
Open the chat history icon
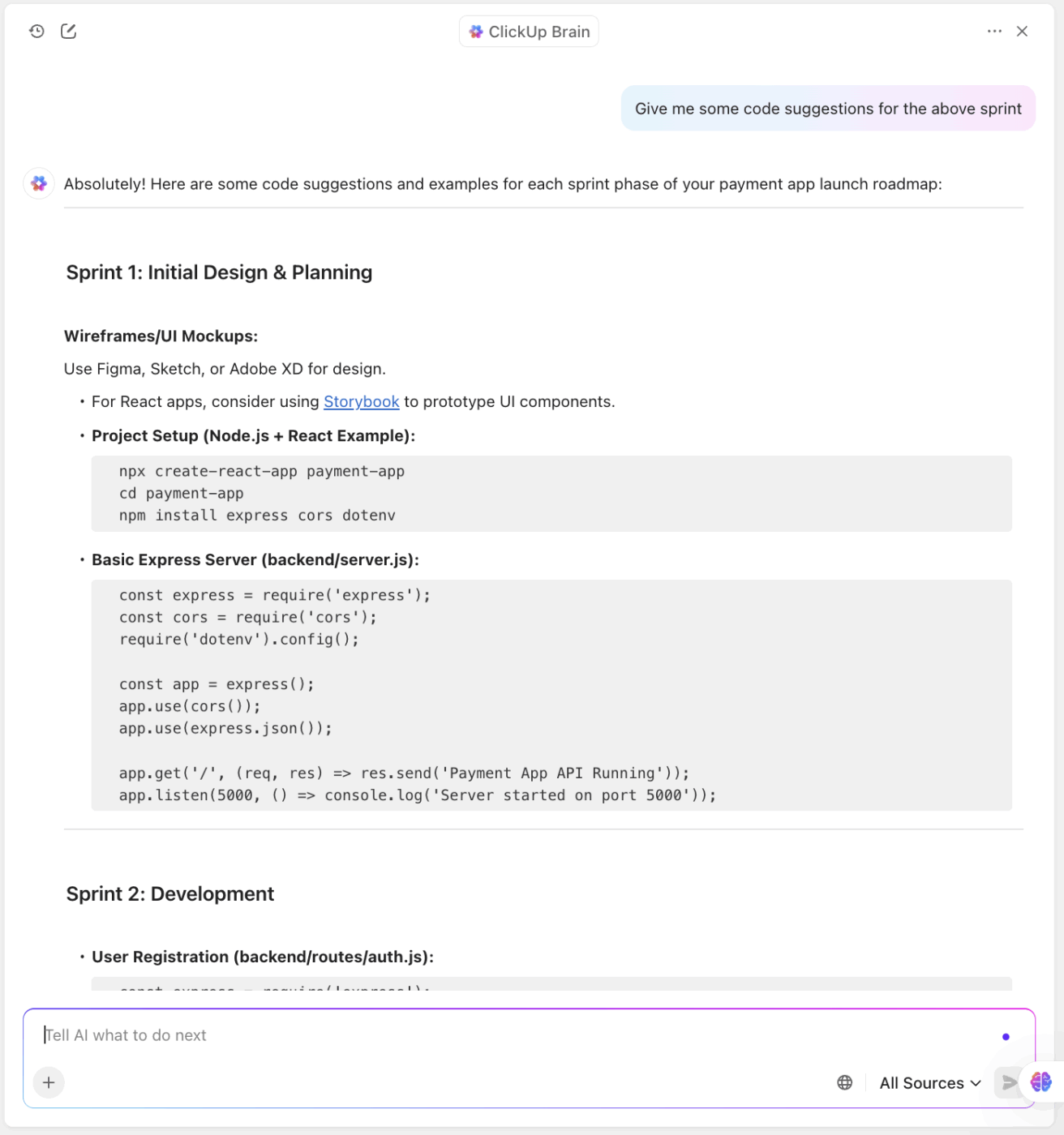coord(36,32)
